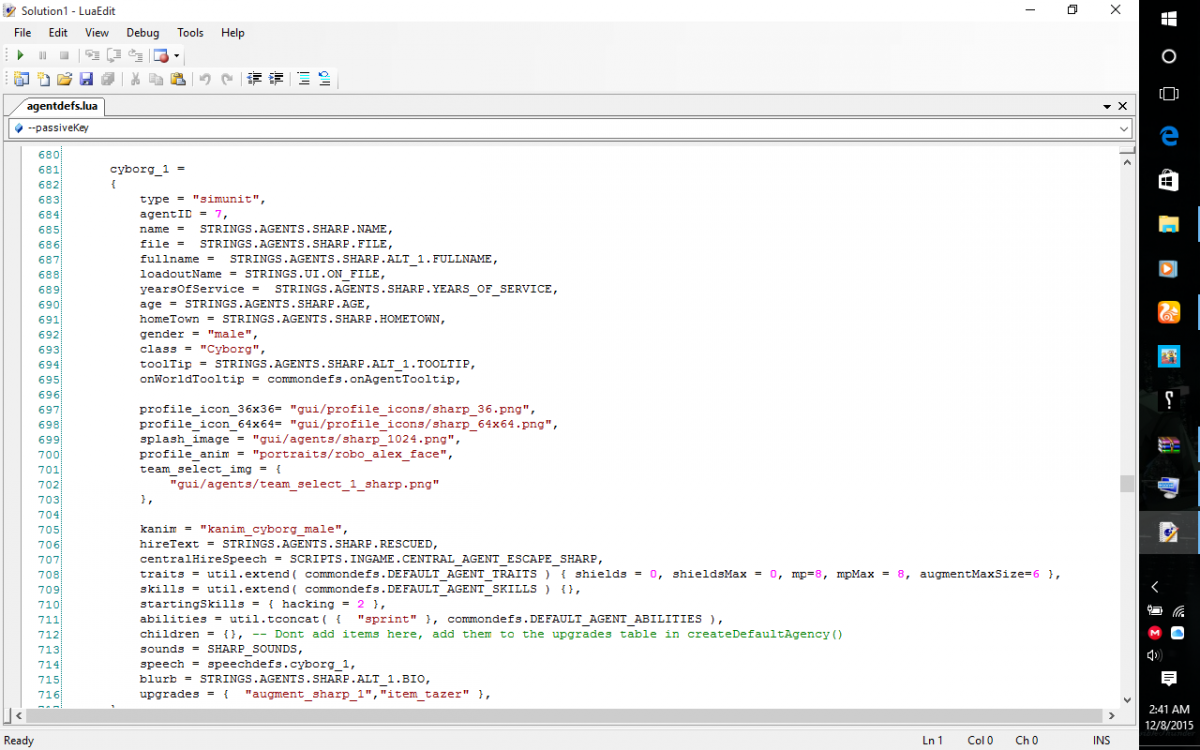Click the Unindent selection icon

(x=254, y=79)
